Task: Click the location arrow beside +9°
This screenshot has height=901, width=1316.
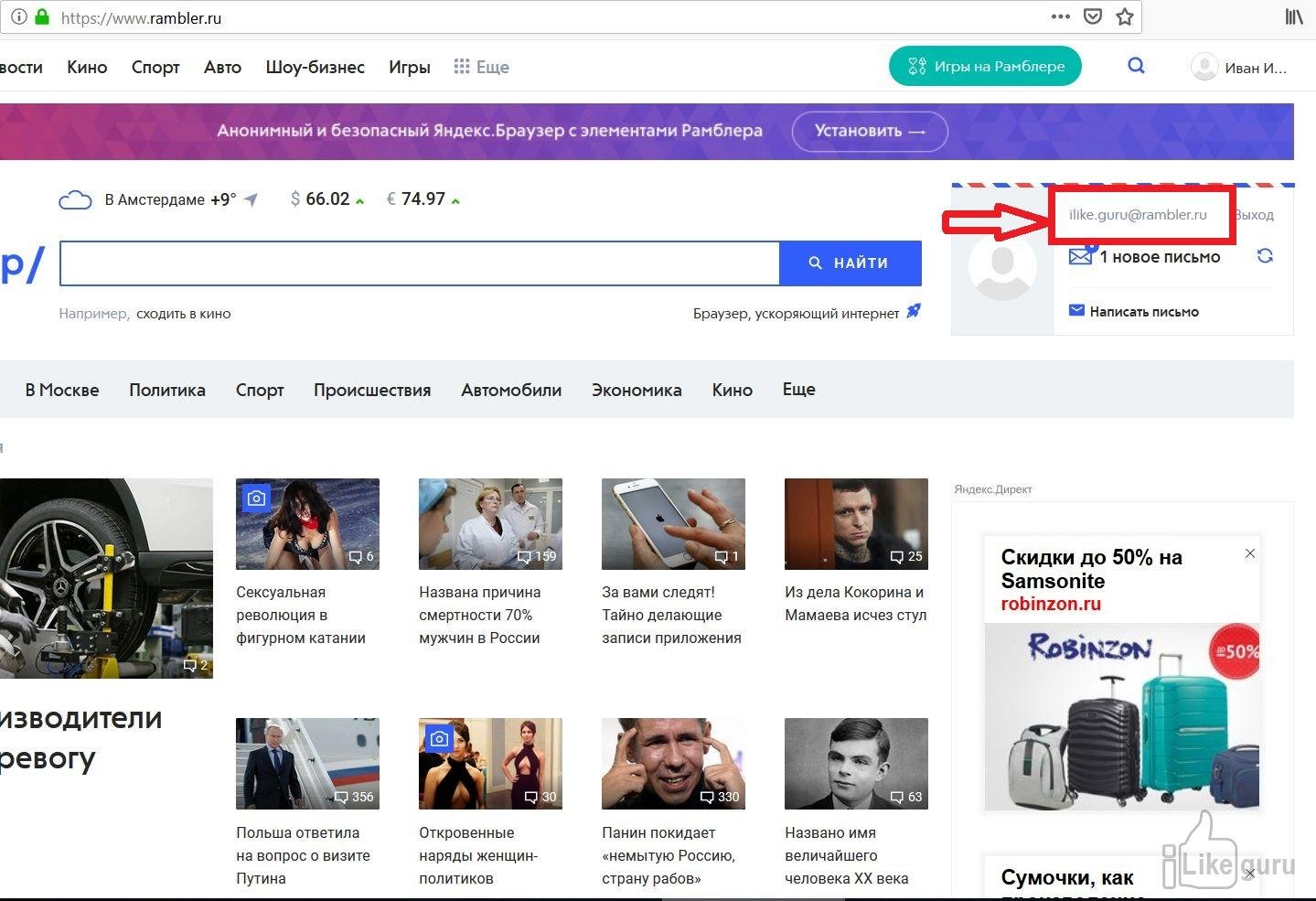Action: pyautogui.click(x=251, y=199)
